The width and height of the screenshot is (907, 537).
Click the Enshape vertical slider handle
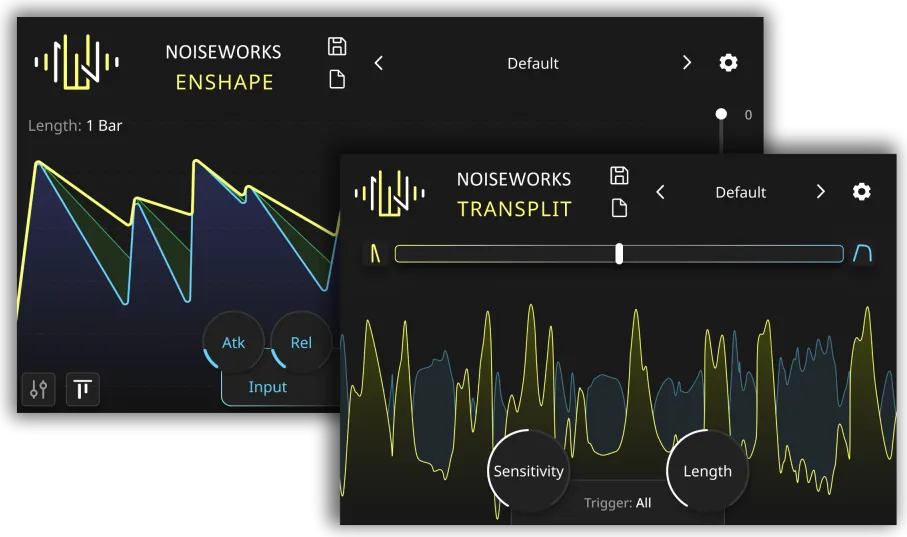pos(721,114)
